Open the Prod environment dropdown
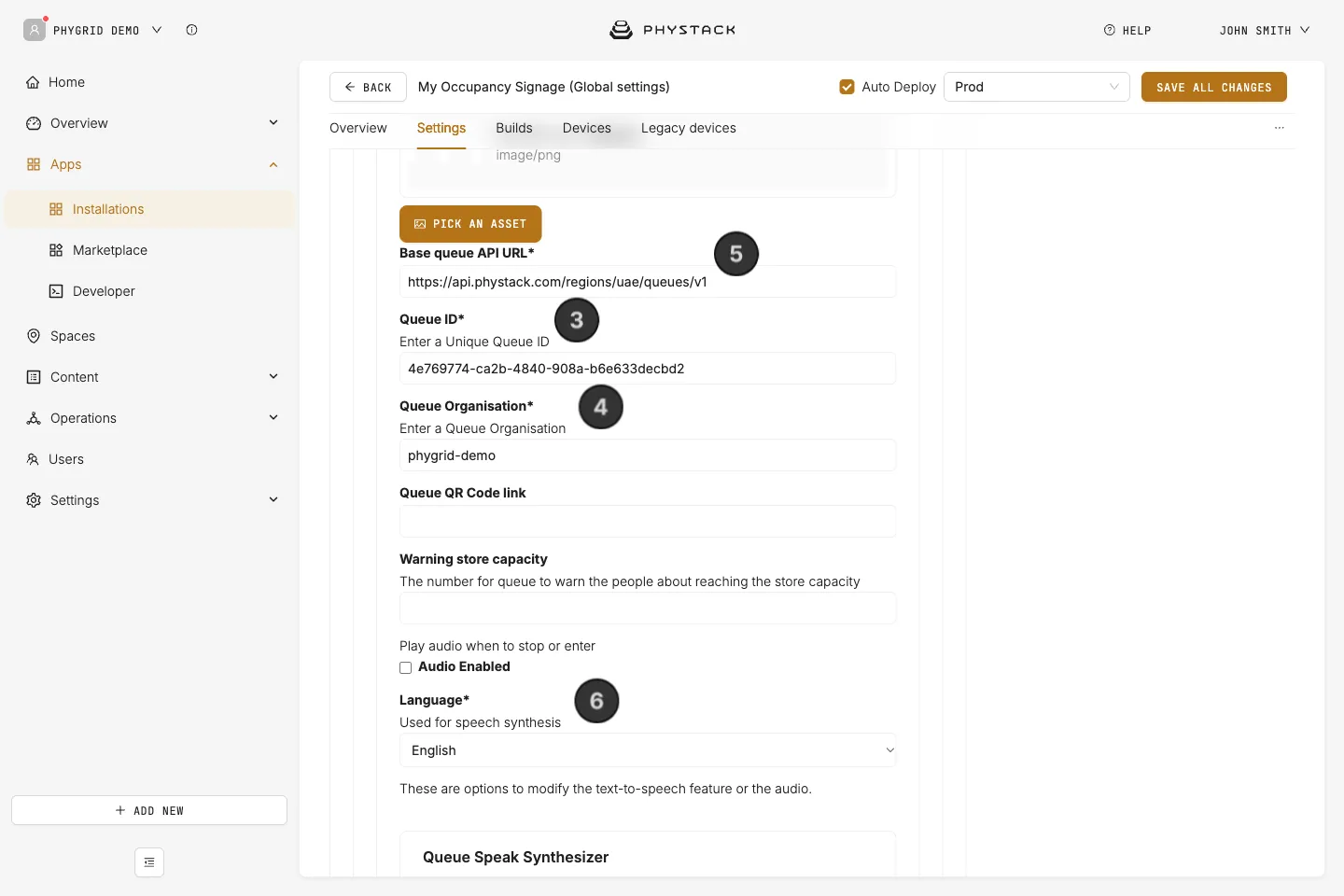1344x896 pixels. [x=1037, y=87]
